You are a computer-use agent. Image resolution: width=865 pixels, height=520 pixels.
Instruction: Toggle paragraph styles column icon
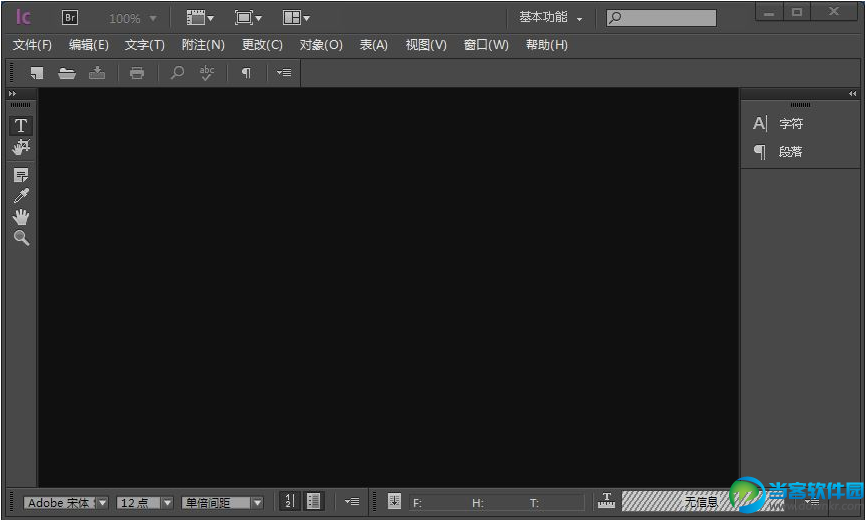(x=313, y=501)
